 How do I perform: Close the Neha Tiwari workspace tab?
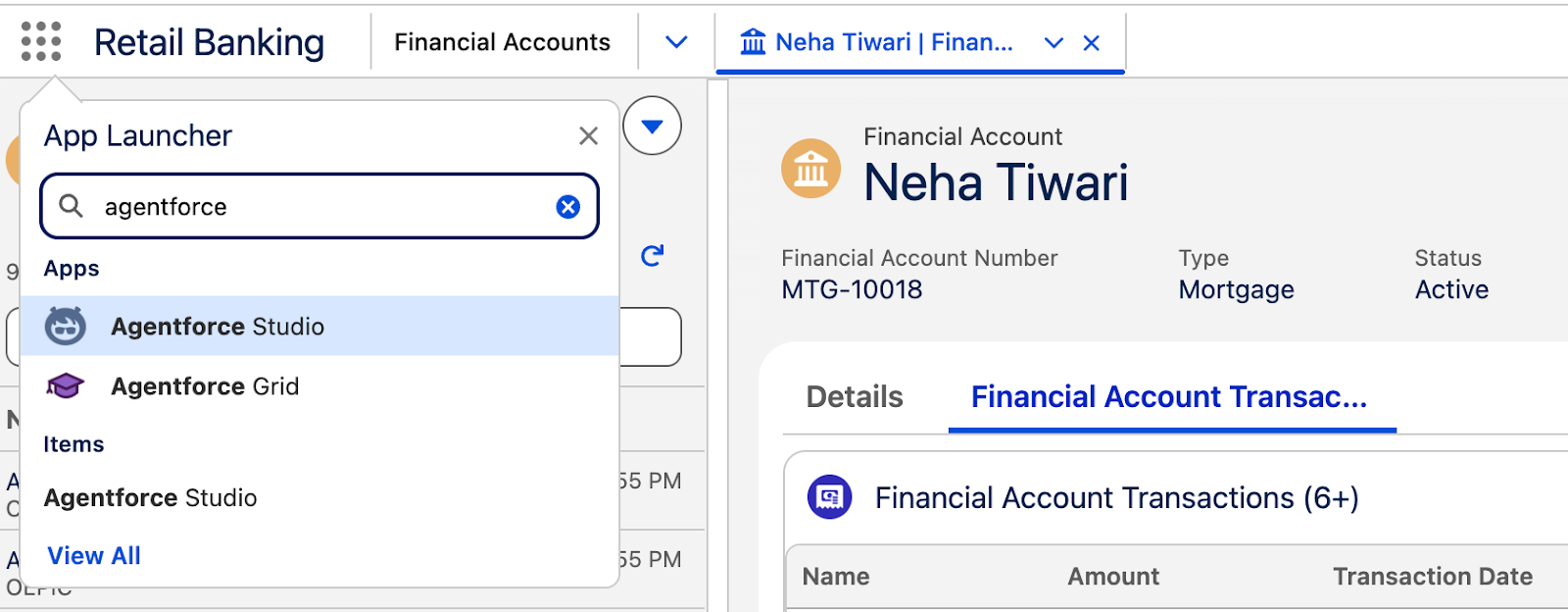pyautogui.click(x=1091, y=43)
